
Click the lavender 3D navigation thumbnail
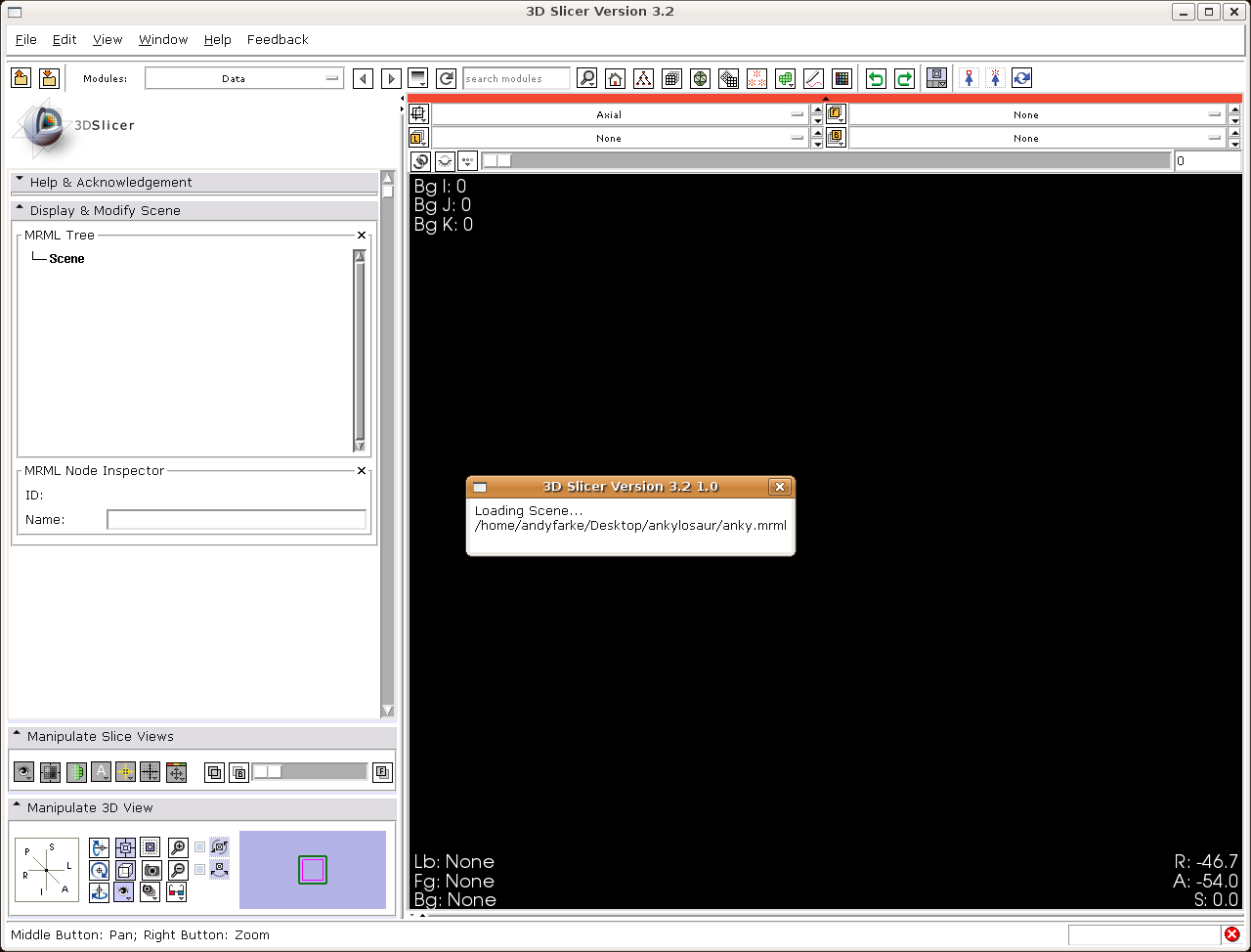pyautogui.click(x=313, y=870)
